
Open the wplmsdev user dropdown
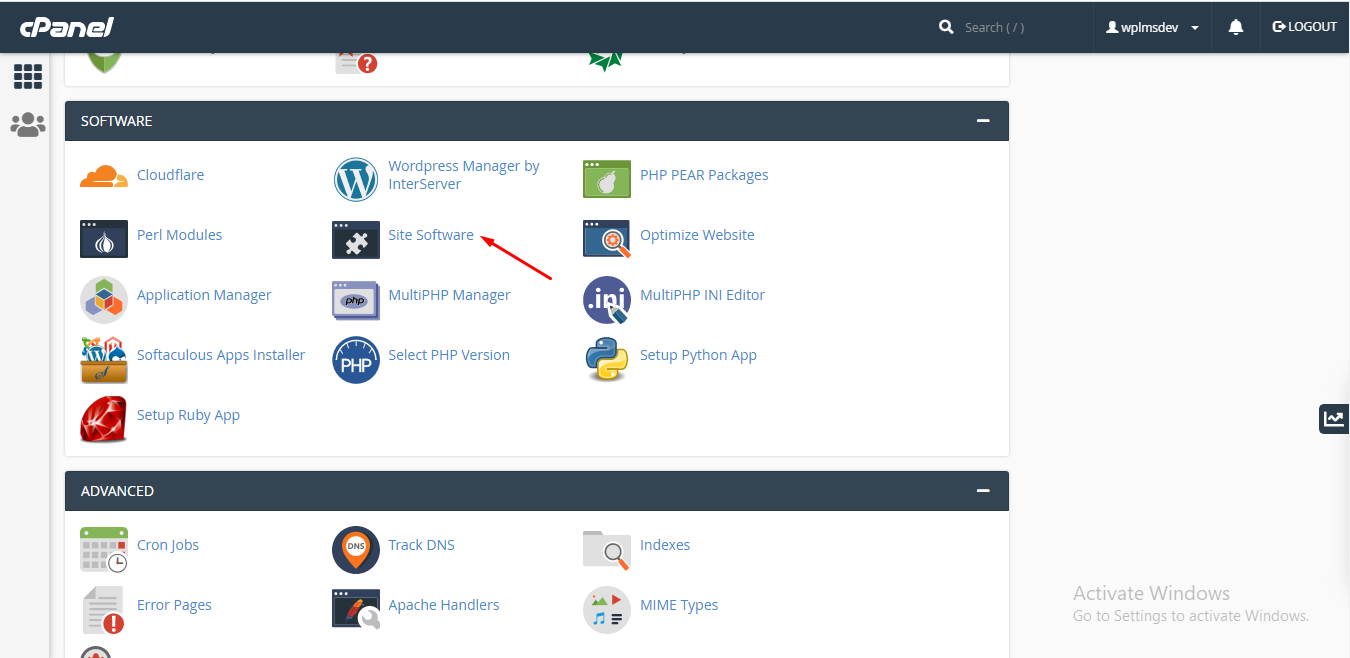pos(1152,27)
